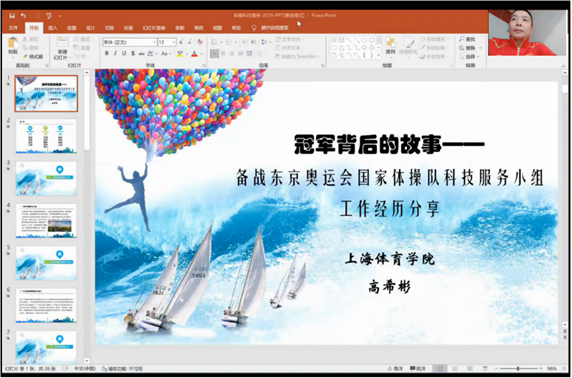Click the Paste (粘贴) clipboard icon
This screenshot has width=572, height=378.
pos(13,43)
